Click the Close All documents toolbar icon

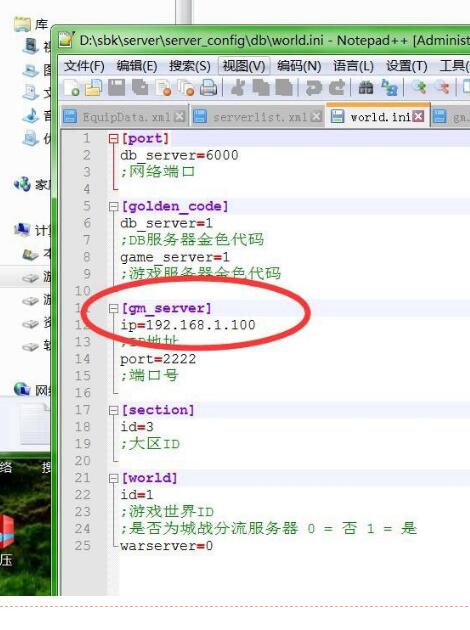pyautogui.click(x=186, y=88)
